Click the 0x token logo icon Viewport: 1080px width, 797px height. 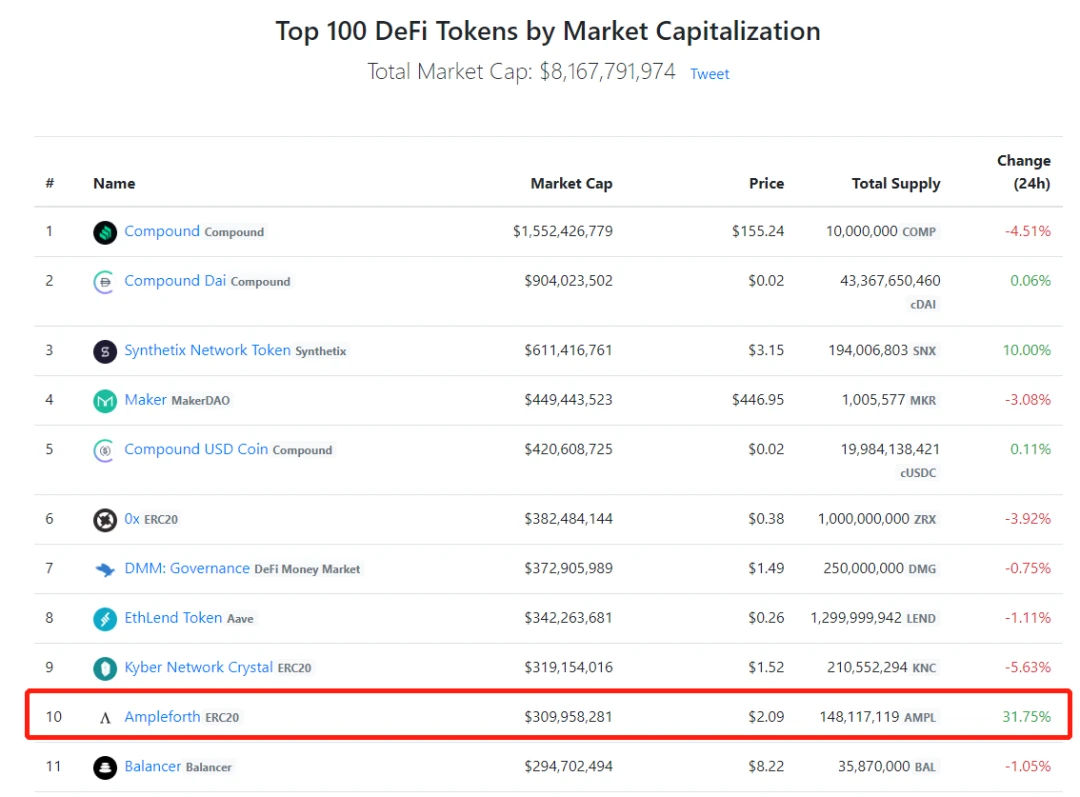(x=105, y=520)
